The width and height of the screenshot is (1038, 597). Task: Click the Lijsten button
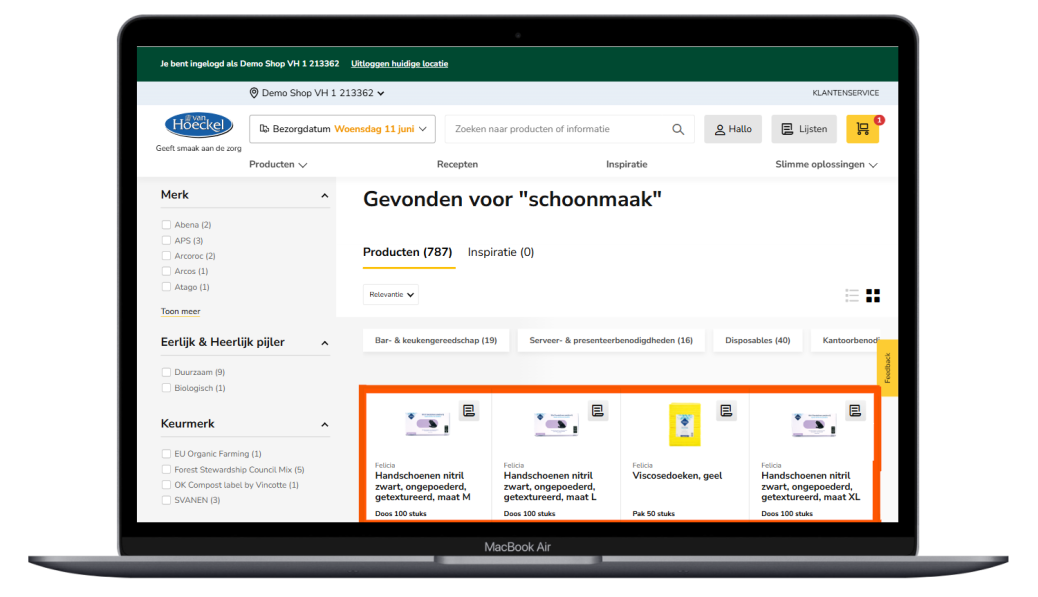coord(804,129)
